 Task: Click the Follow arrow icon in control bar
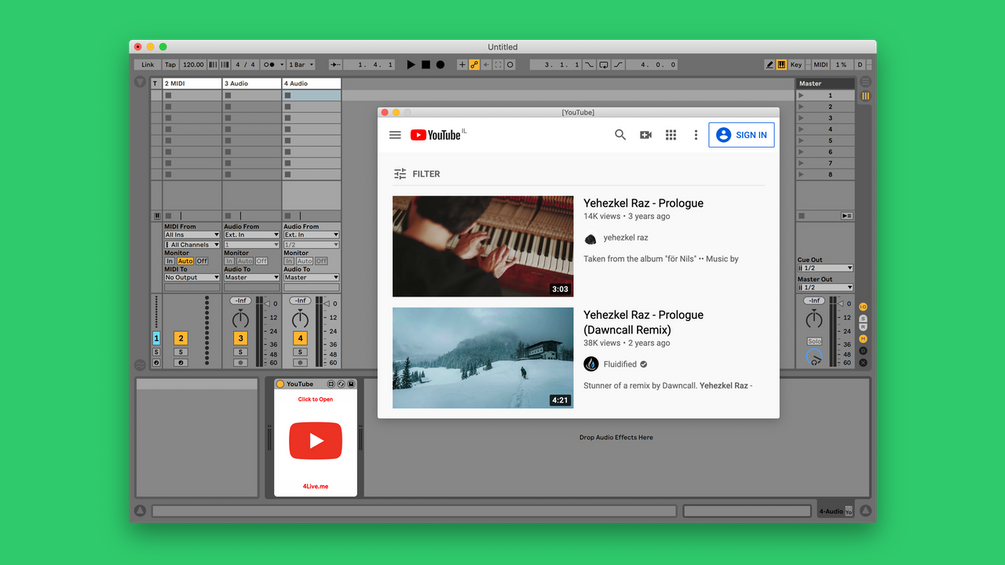click(335, 65)
